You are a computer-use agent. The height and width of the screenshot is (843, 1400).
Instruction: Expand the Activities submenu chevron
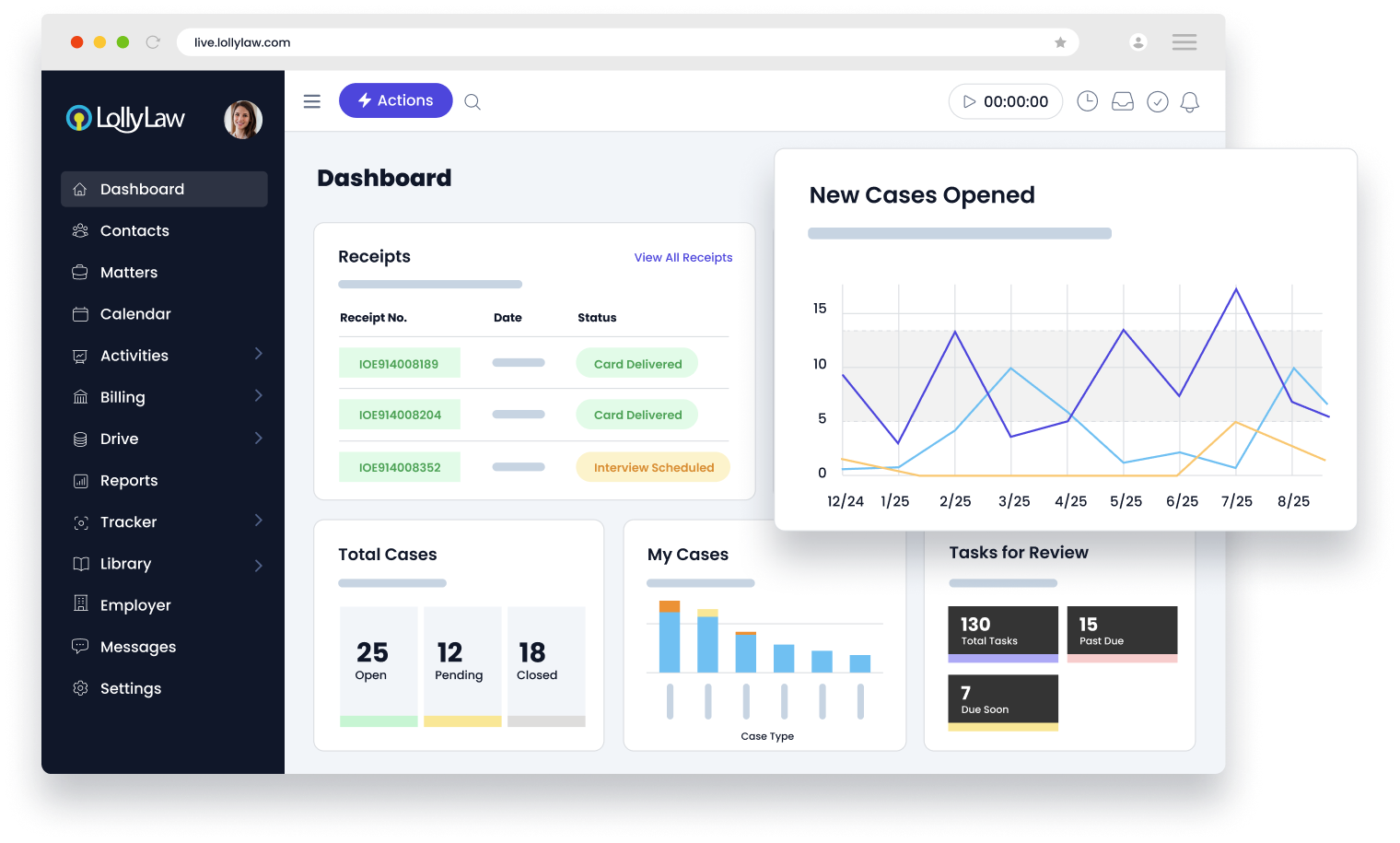(259, 354)
